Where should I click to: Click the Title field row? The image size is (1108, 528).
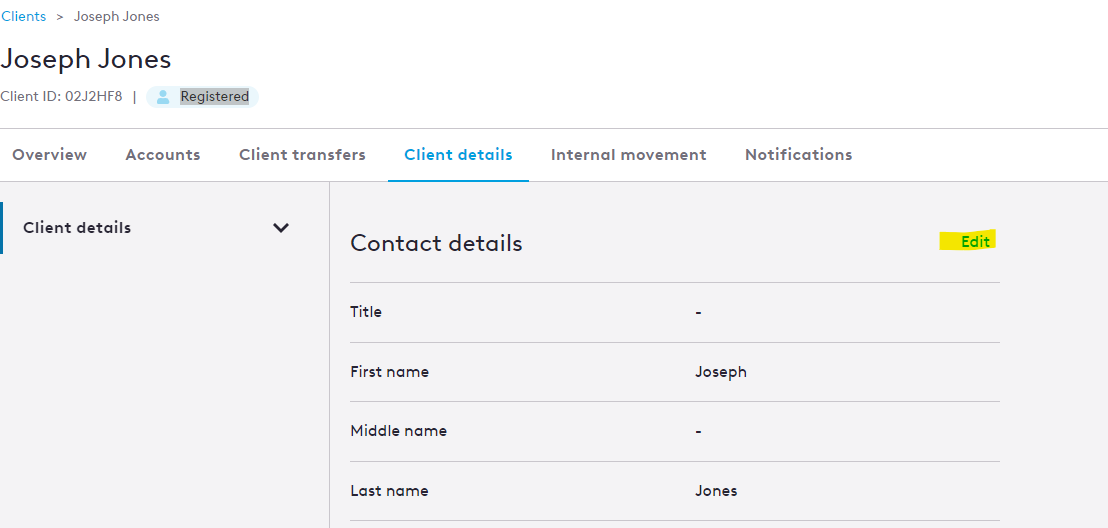pos(675,312)
